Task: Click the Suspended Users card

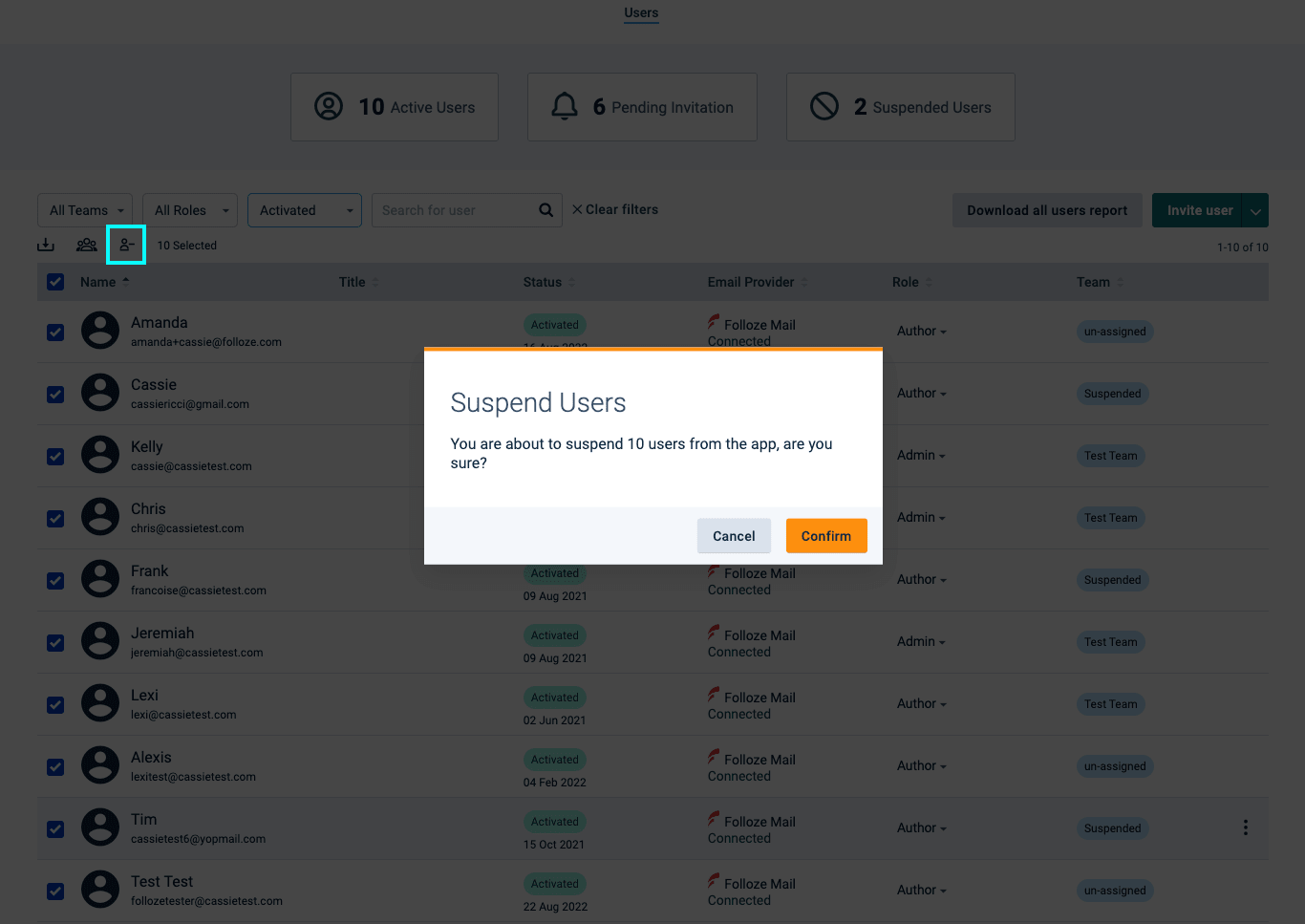Action: 900,107
